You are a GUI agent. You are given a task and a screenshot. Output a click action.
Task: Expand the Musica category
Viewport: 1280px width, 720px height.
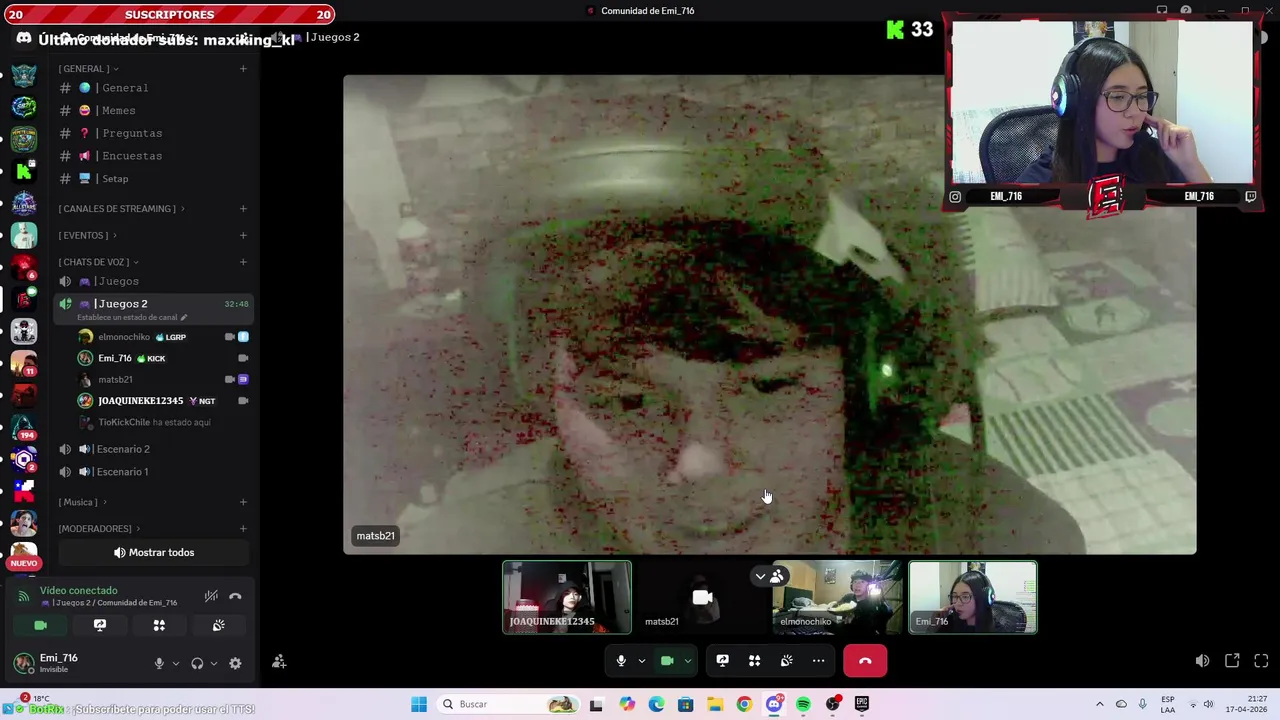[82, 502]
